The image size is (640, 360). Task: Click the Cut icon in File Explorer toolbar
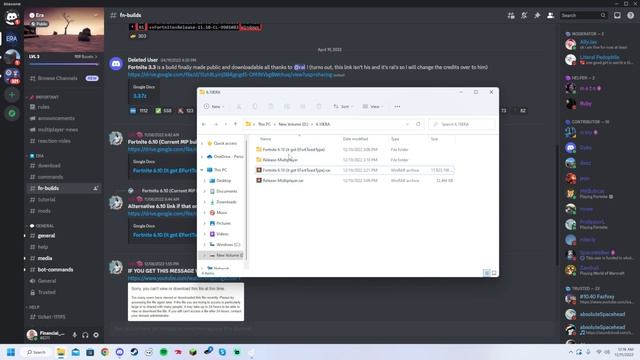pos(239,107)
